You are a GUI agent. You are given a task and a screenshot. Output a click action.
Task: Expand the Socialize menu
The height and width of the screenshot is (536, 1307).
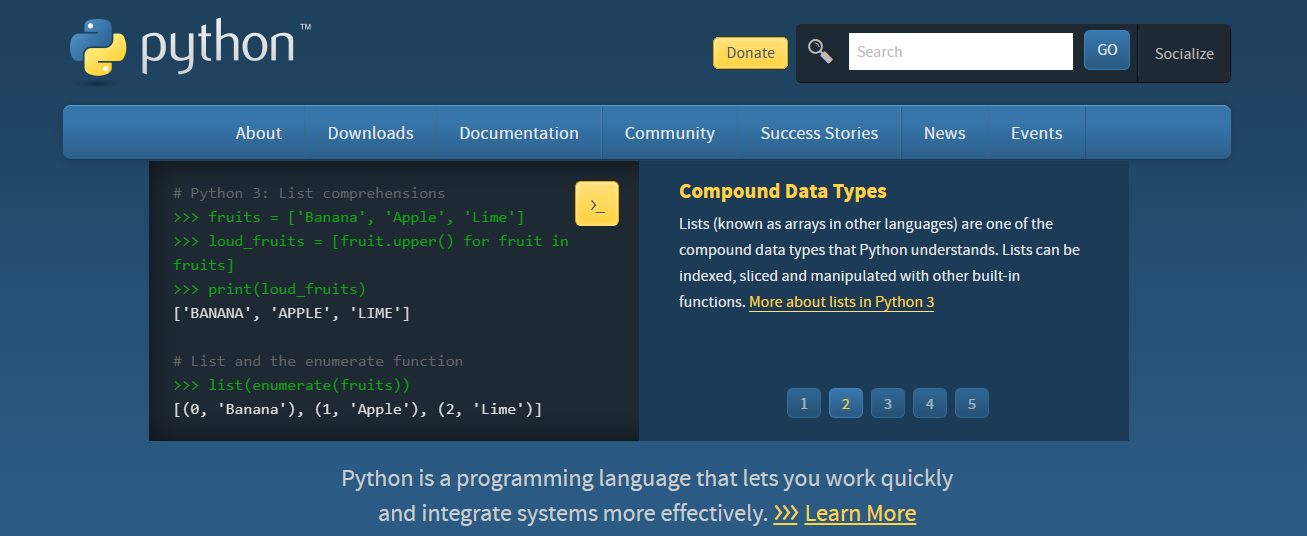(1184, 53)
